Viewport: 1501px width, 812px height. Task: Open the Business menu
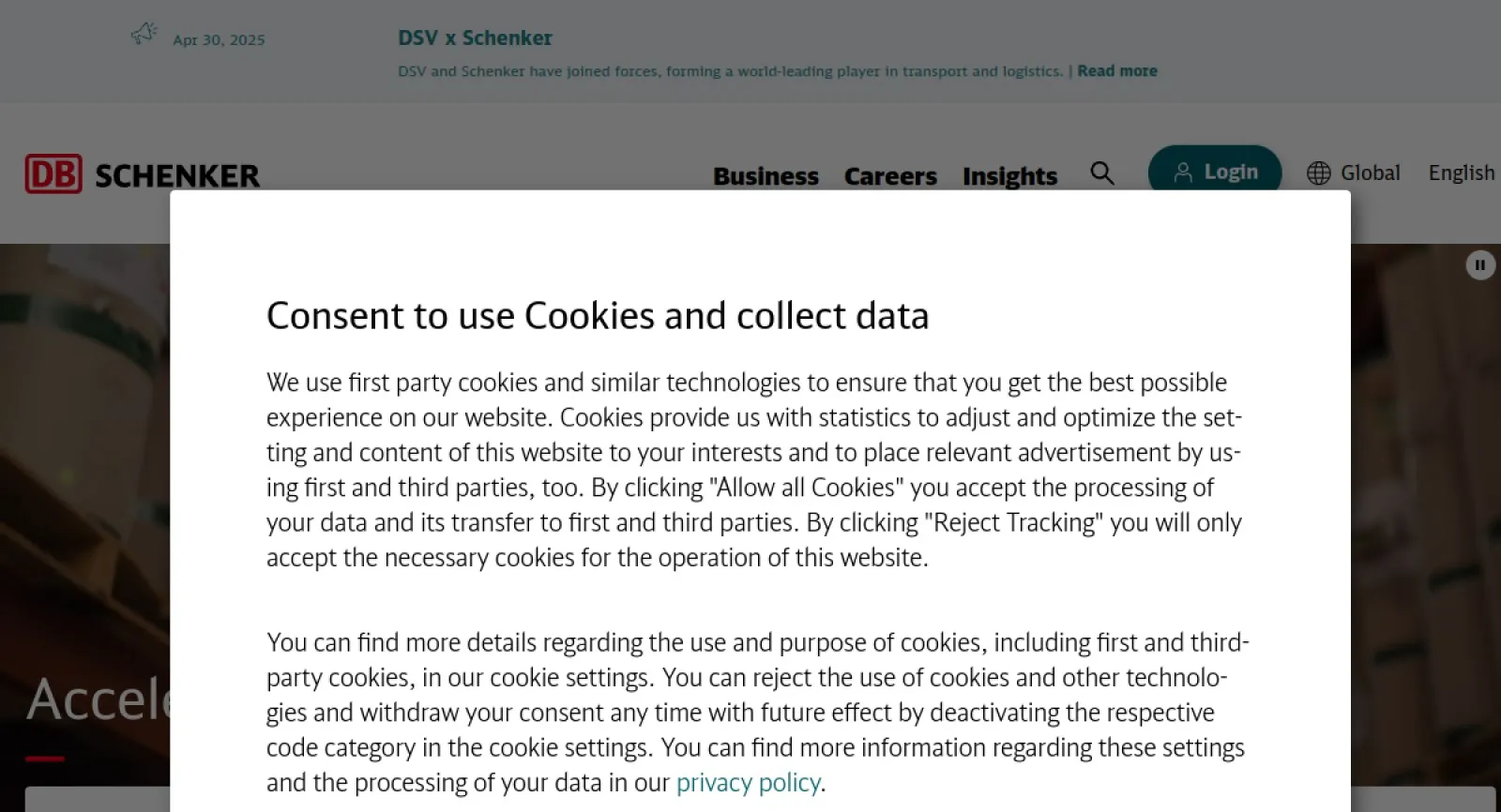pos(766,176)
